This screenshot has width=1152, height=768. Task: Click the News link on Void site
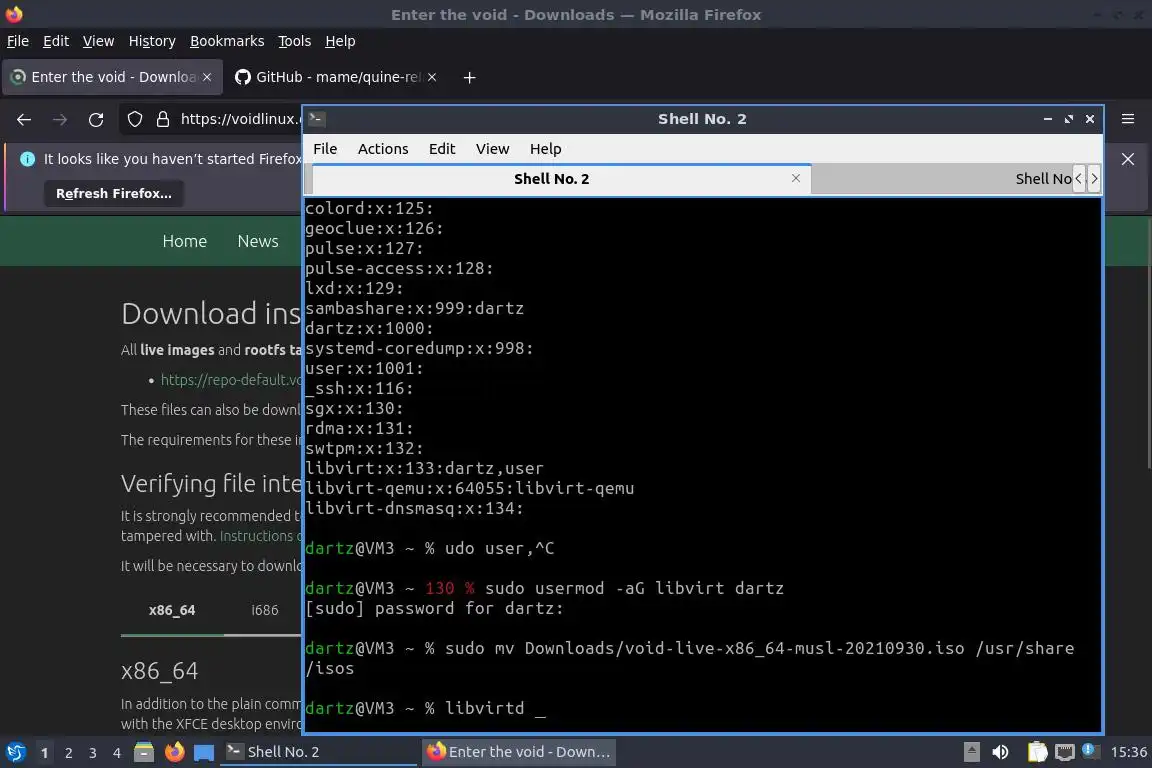point(258,241)
